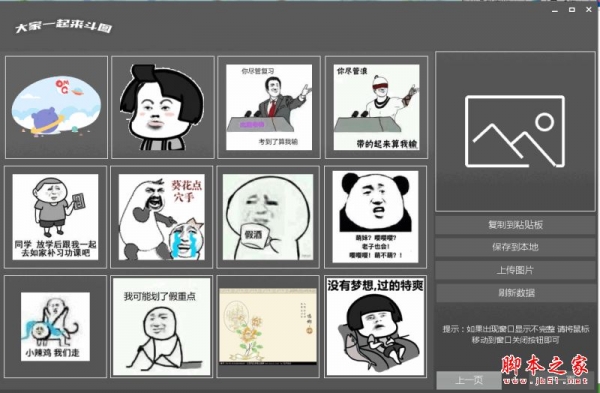Pick the yellow flower painting thumbnail
Screen dimensions: 600x393
[268, 326]
